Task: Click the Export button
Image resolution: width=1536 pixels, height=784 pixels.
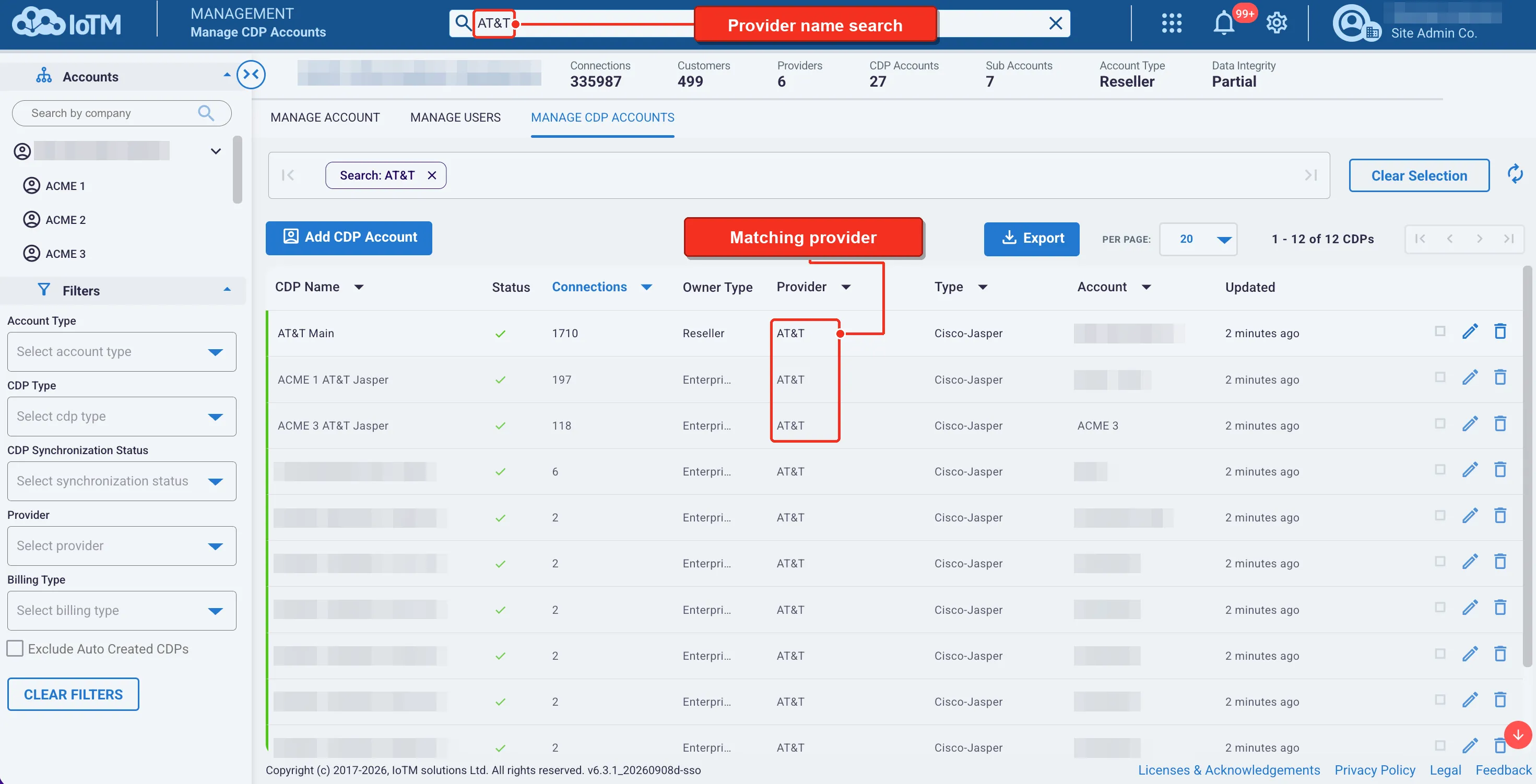Action: pos(1032,239)
